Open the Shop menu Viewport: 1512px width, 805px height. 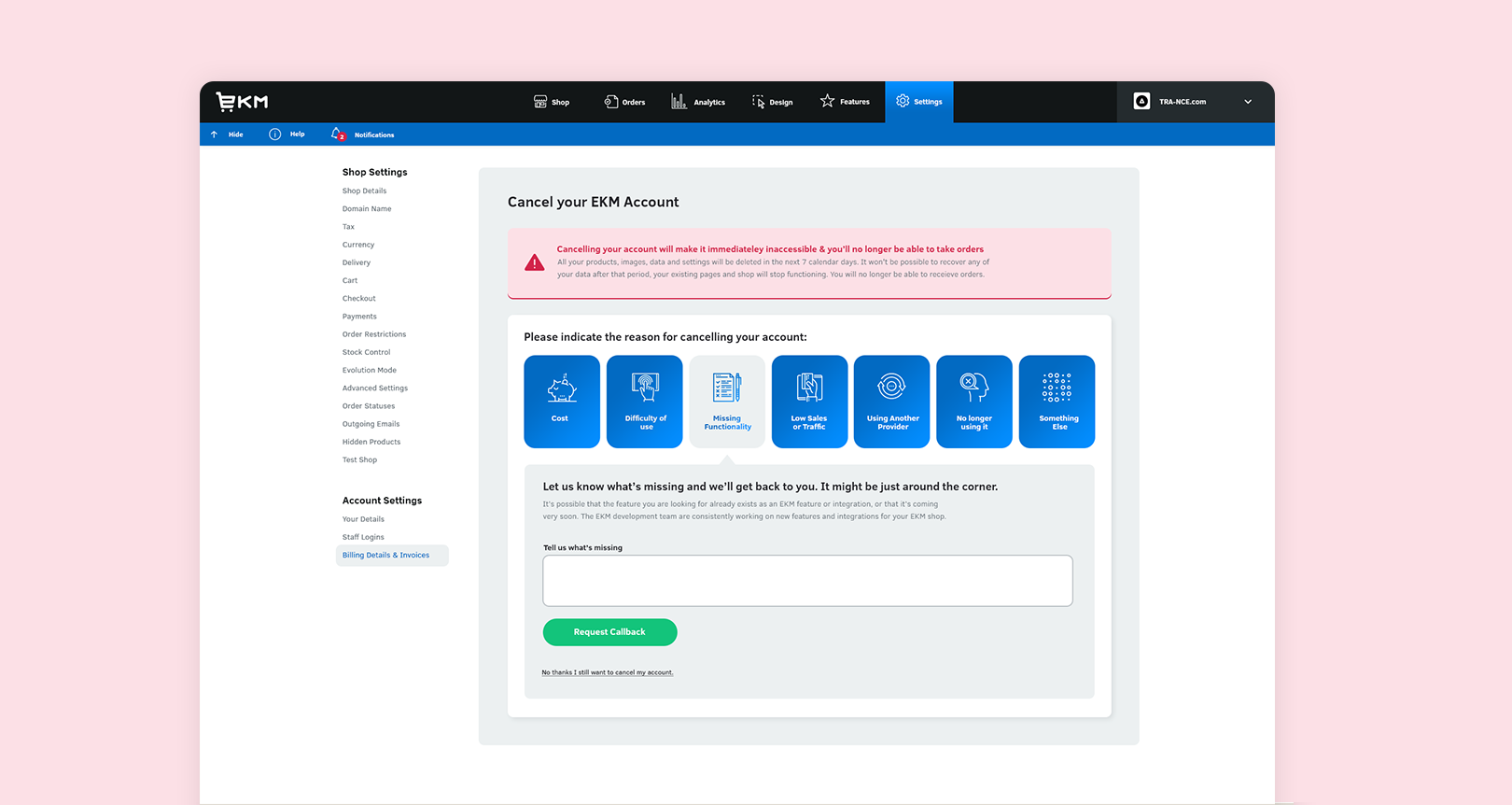pos(552,102)
